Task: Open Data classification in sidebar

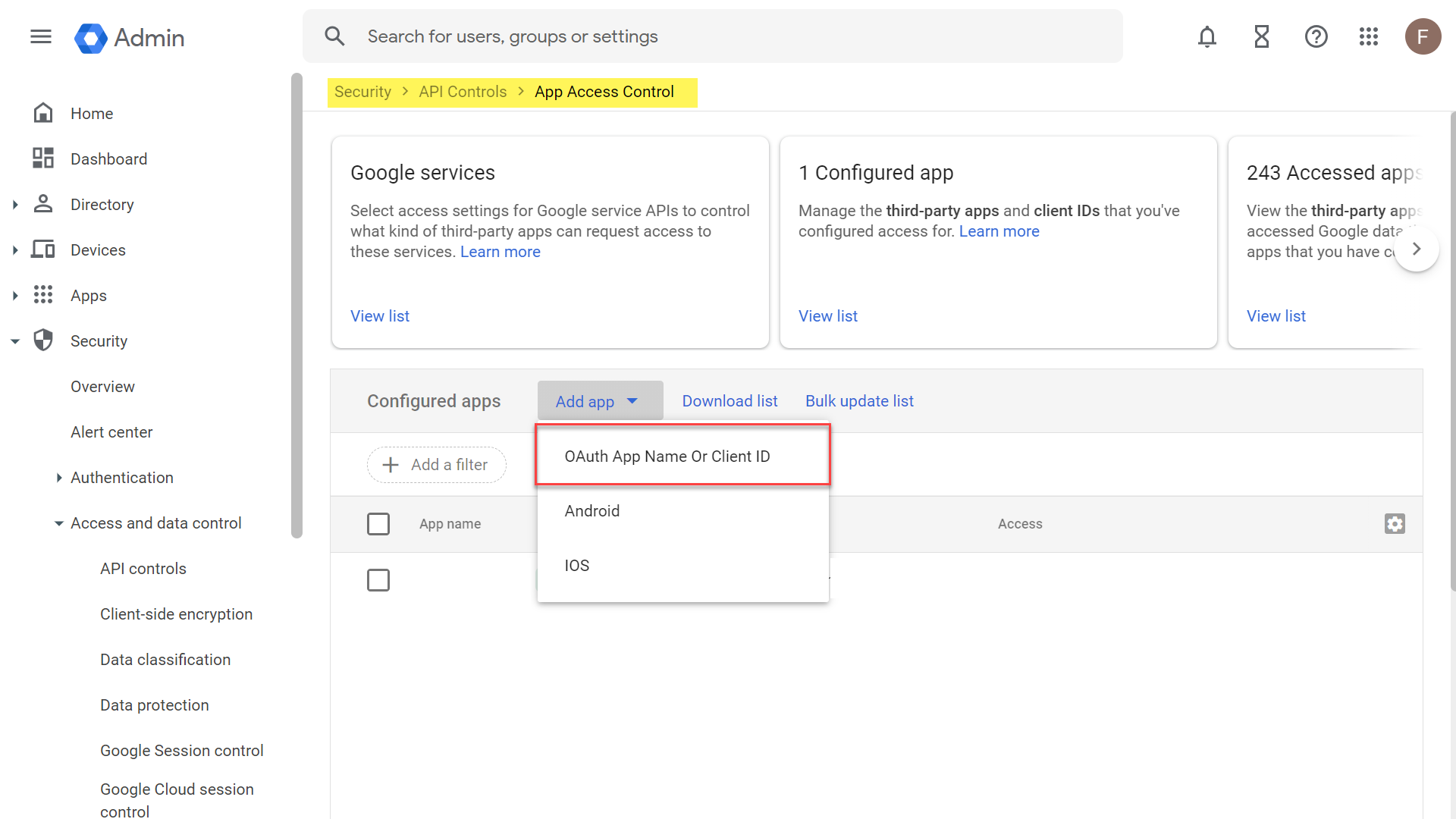Action: tap(165, 660)
